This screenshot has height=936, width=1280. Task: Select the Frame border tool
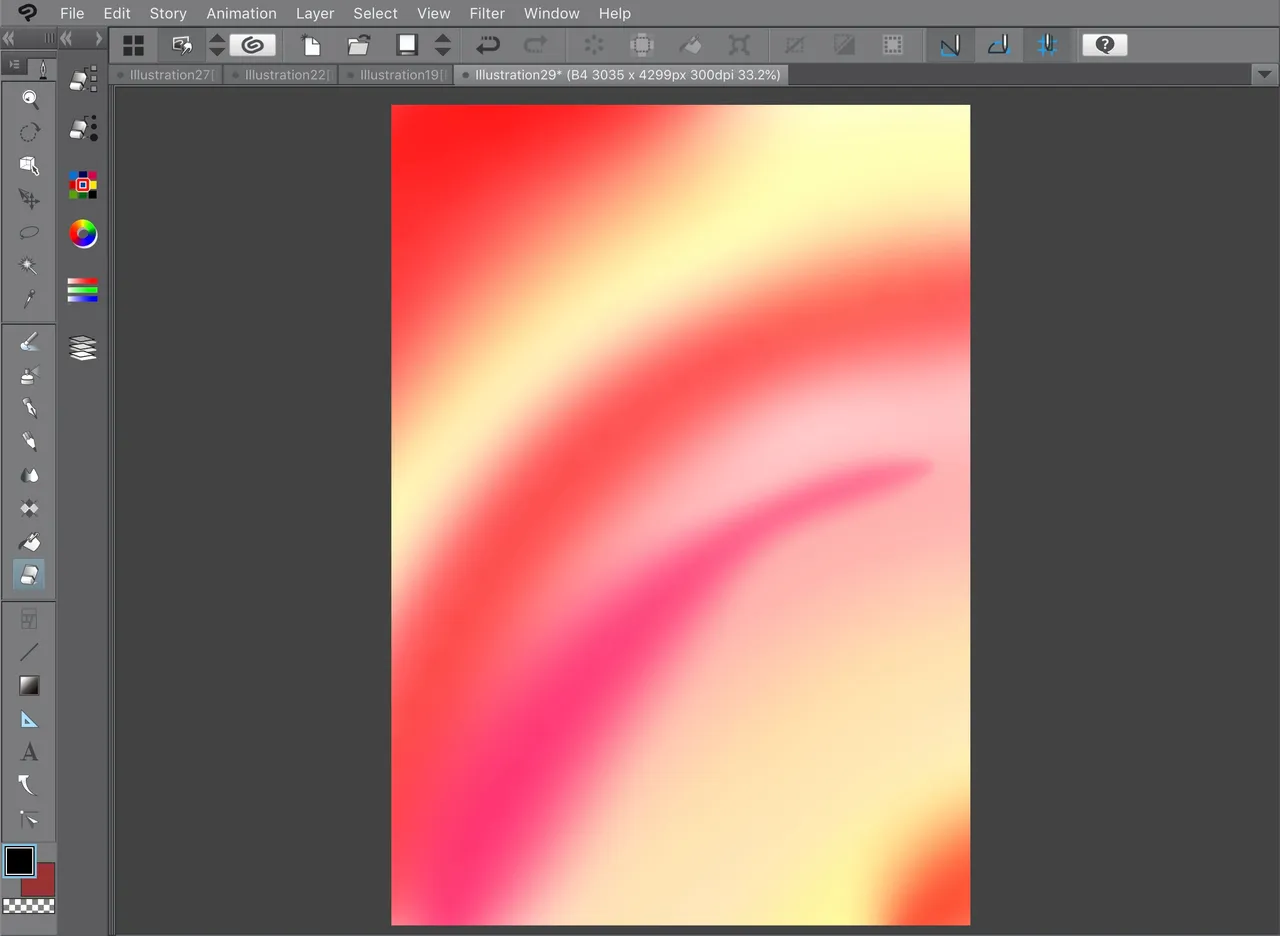point(30,619)
